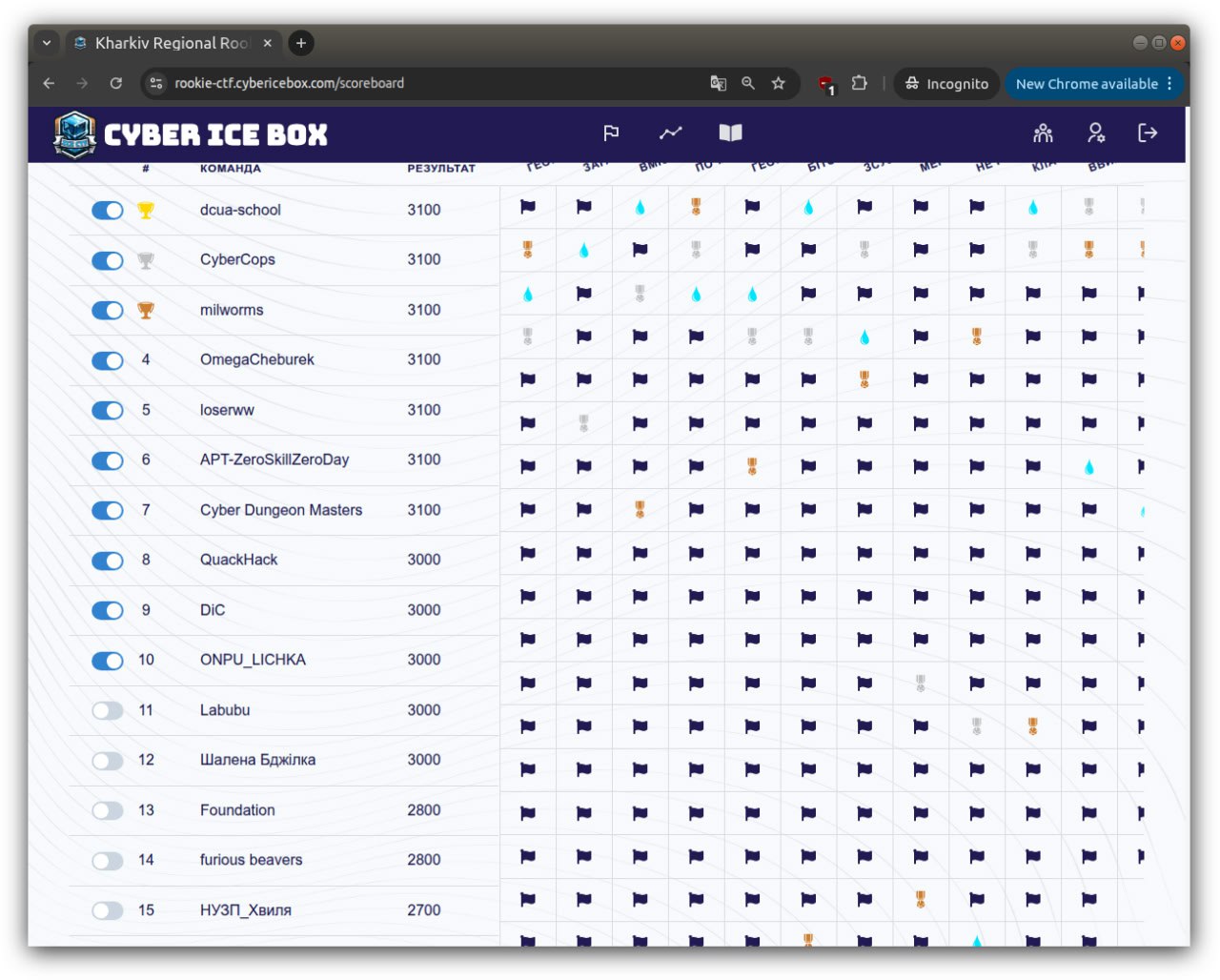
Task: Enable the Labubu team toggle
Action: pos(108,711)
